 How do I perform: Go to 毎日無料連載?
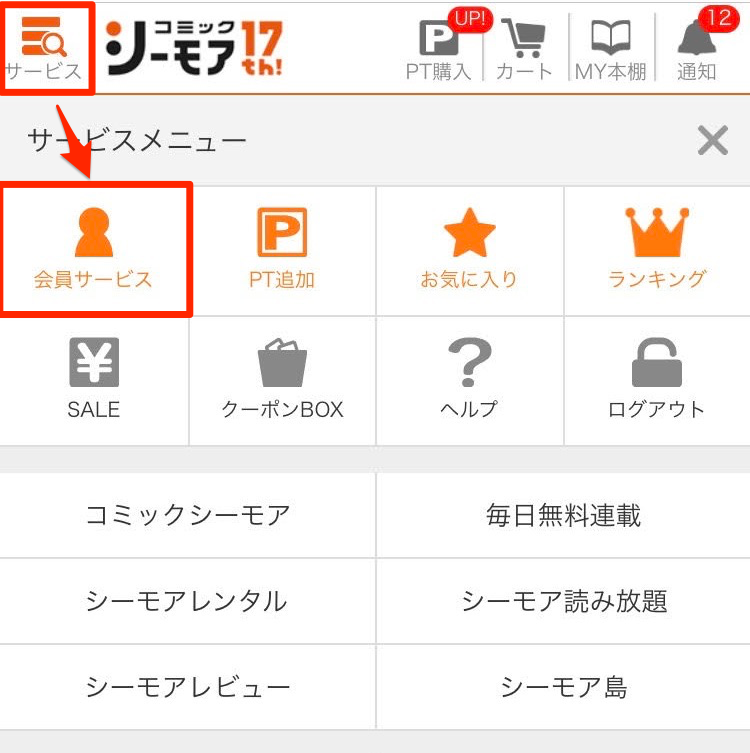tap(564, 515)
